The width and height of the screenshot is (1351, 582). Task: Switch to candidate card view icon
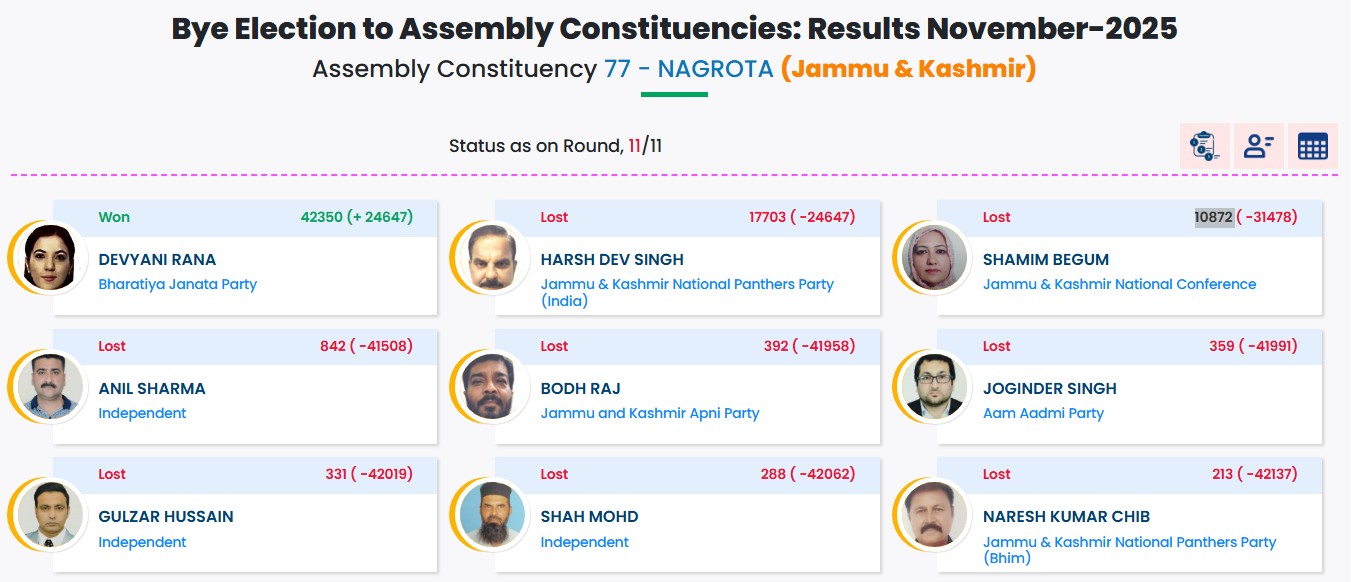pos(1259,146)
